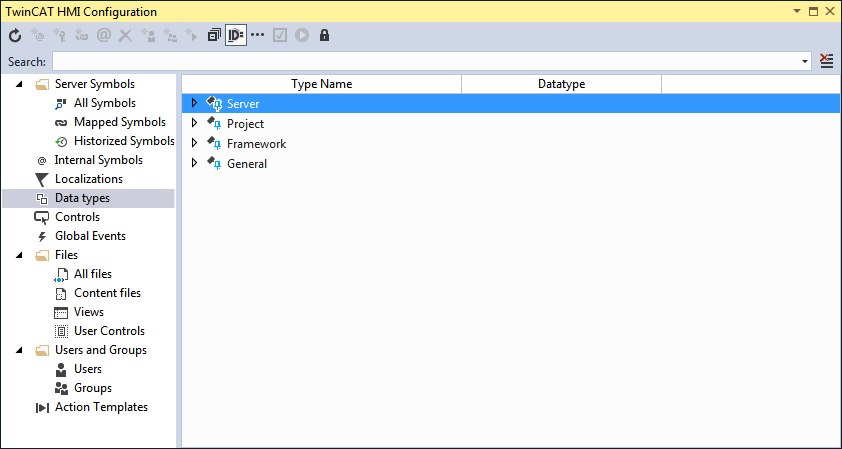Click the Files folder icon
The width and height of the screenshot is (842, 449).
(x=42, y=255)
